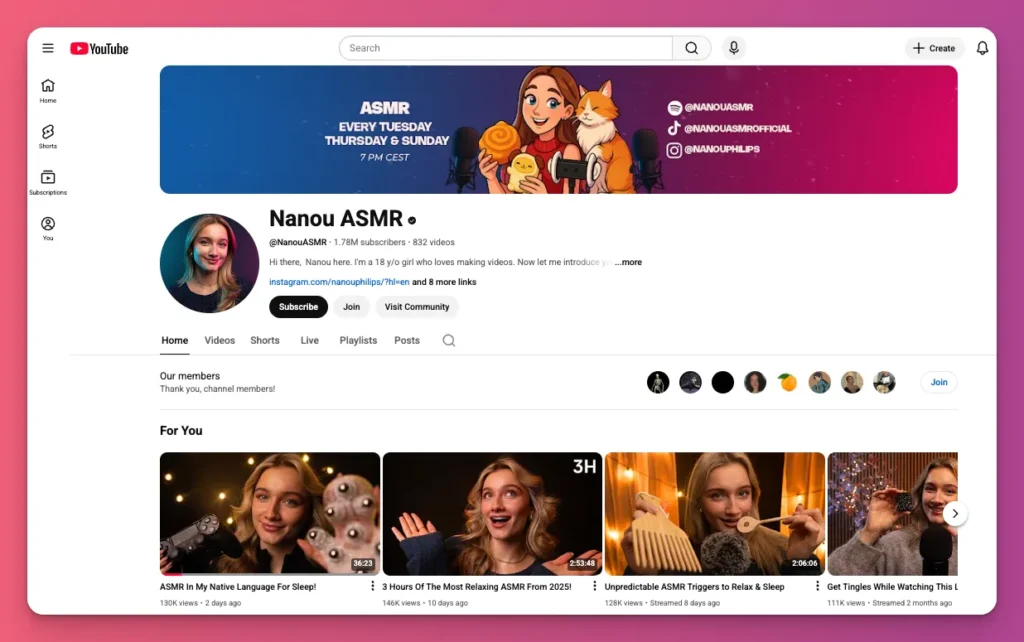Open the You section in the sidebar
This screenshot has width=1024, height=642.
[47, 227]
